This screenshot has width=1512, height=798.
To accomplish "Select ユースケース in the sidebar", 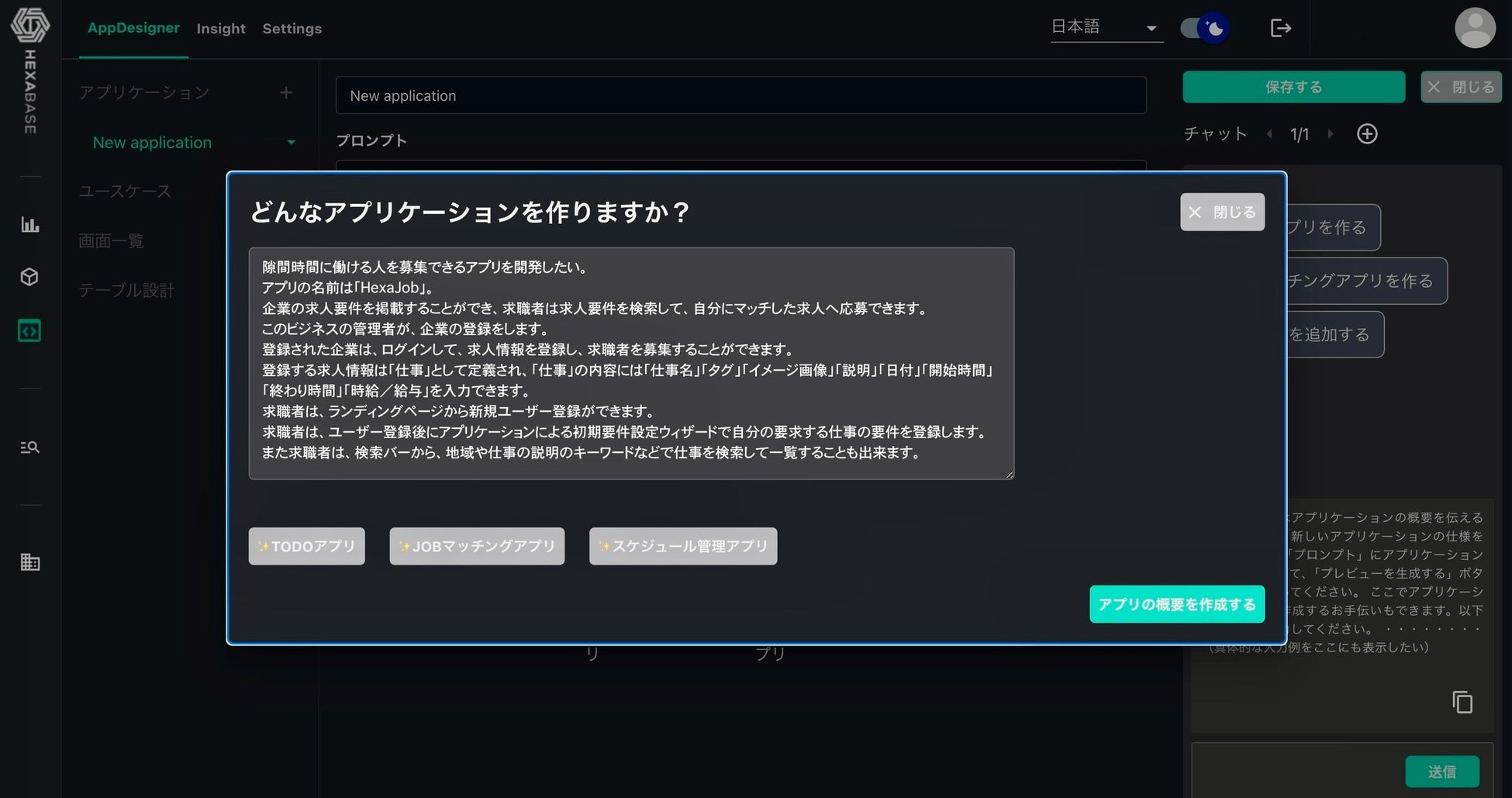I will pos(125,192).
